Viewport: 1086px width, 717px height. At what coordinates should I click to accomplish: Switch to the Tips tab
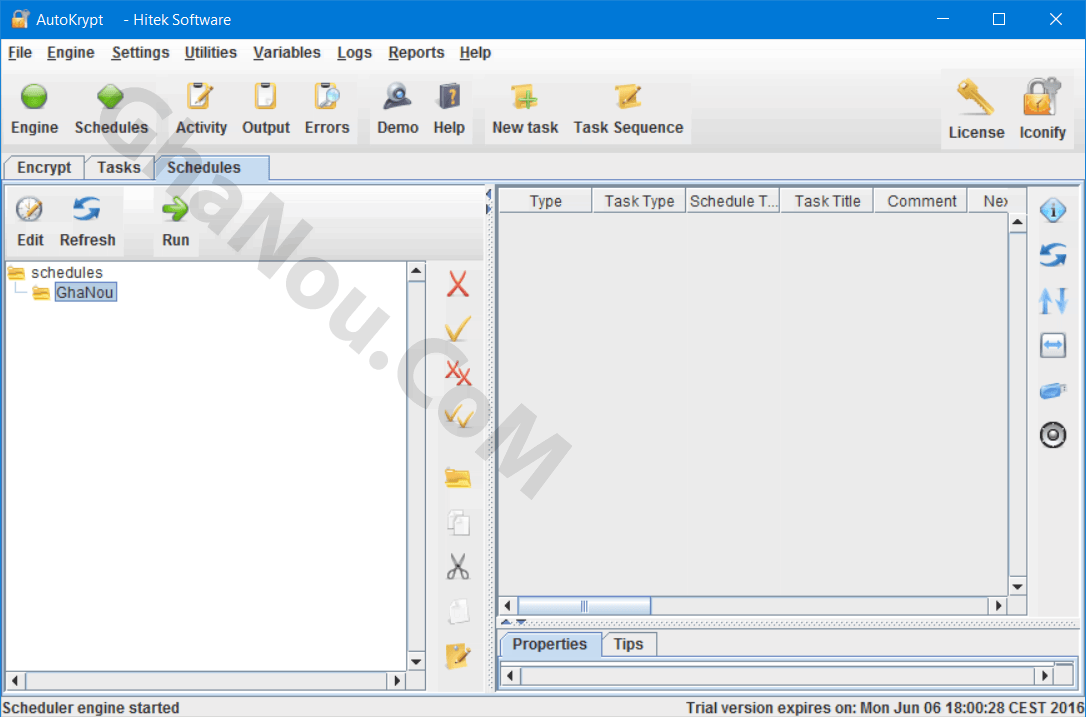click(x=629, y=644)
